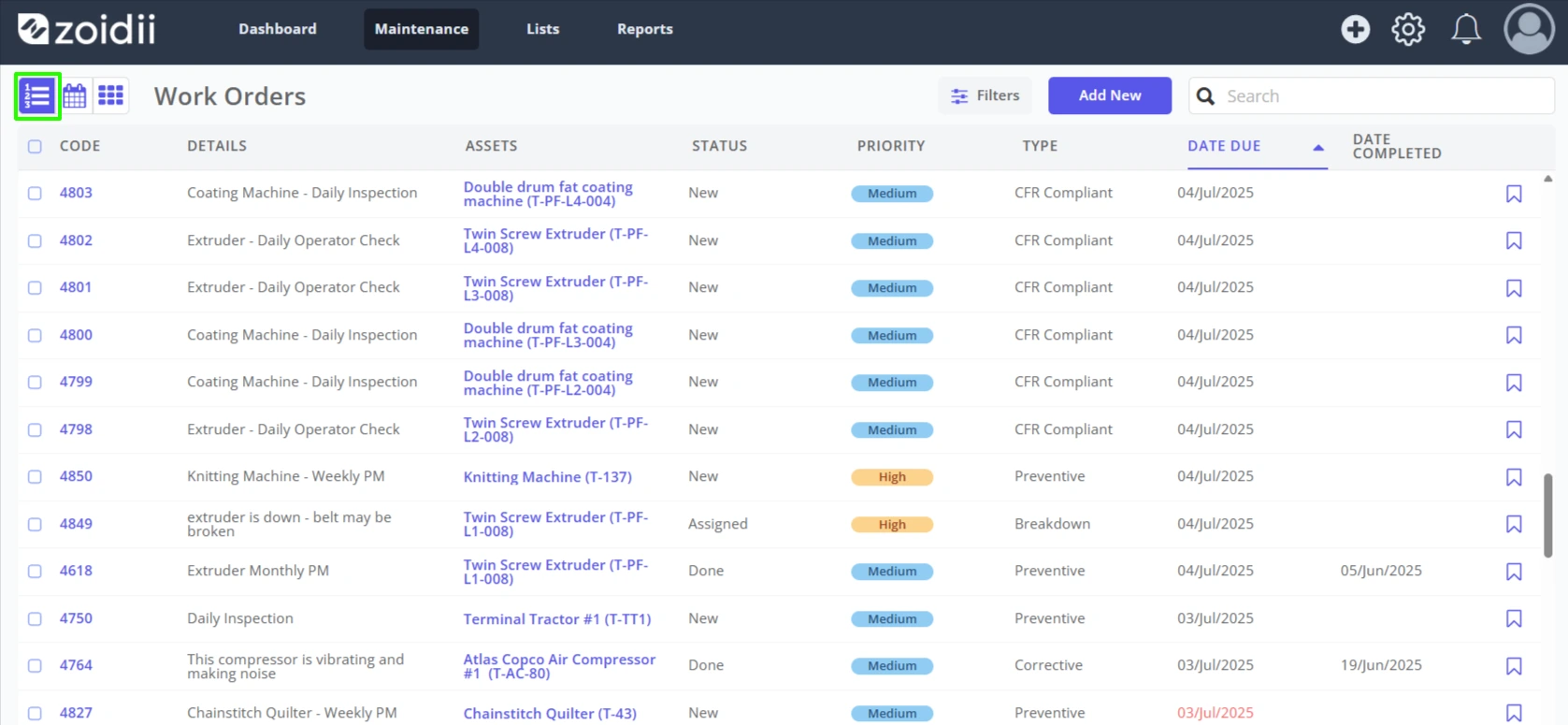Open notifications bell icon
Screen dimensions: 1568x725
coord(1465,29)
